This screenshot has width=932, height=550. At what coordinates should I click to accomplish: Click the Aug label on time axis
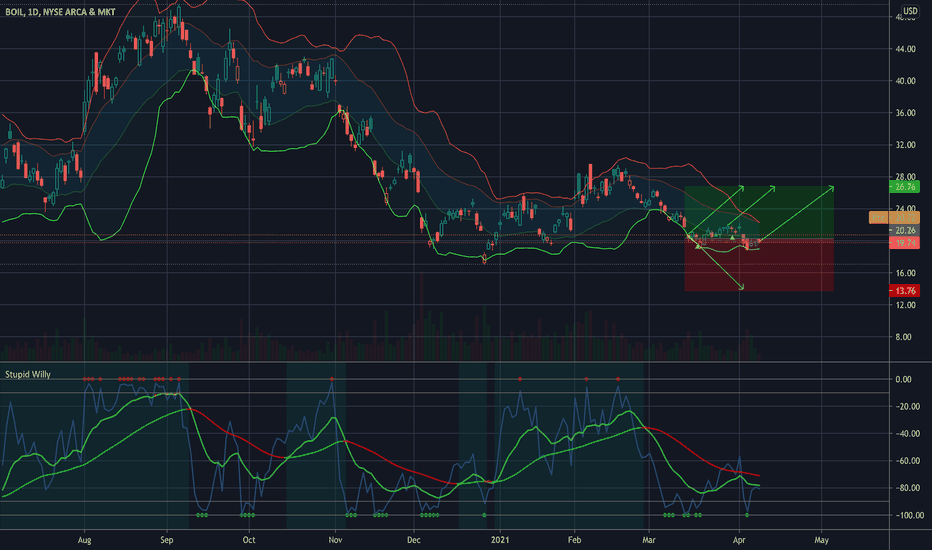[x=84, y=540]
